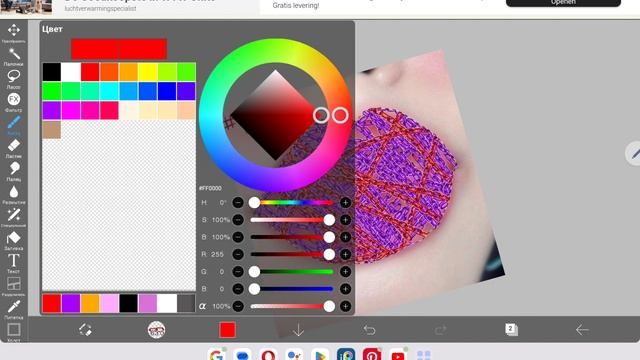640x360 pixels.
Task: Pick the cyan swatch in palette grid
Action: 109,91
